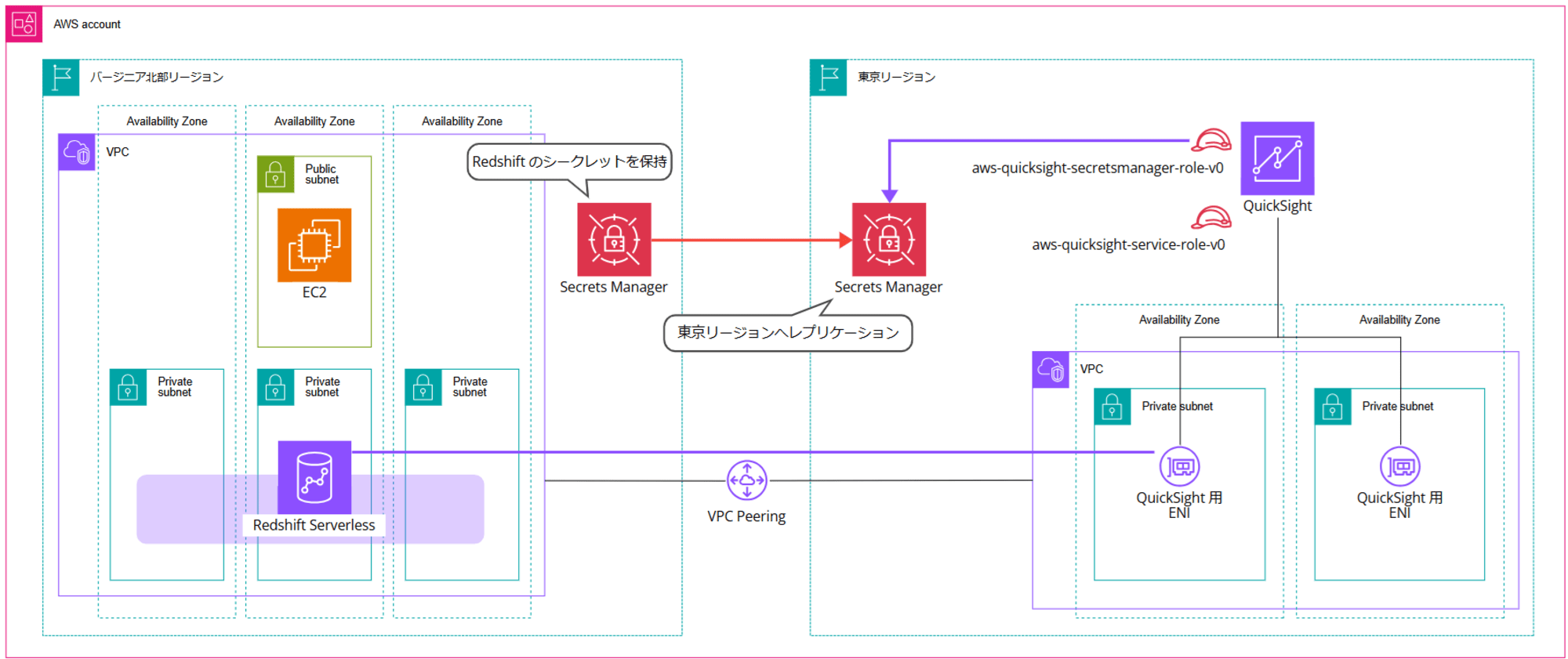Click 'VPC' label in Virginia region
Image resolution: width=1568 pixels, height=659 pixels.
(x=118, y=152)
